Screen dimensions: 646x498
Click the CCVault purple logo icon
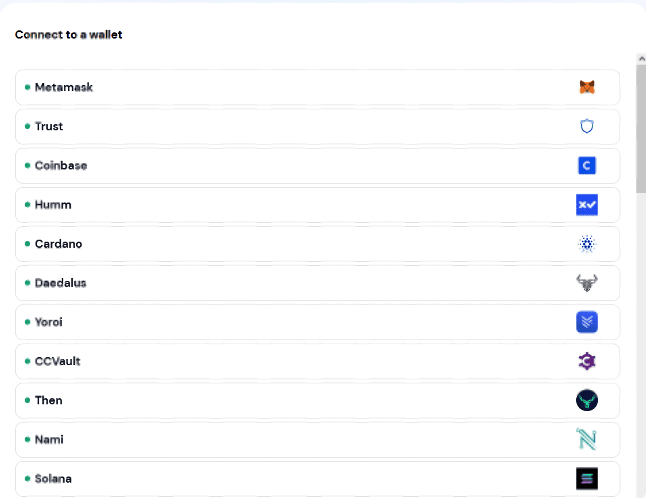click(x=587, y=361)
